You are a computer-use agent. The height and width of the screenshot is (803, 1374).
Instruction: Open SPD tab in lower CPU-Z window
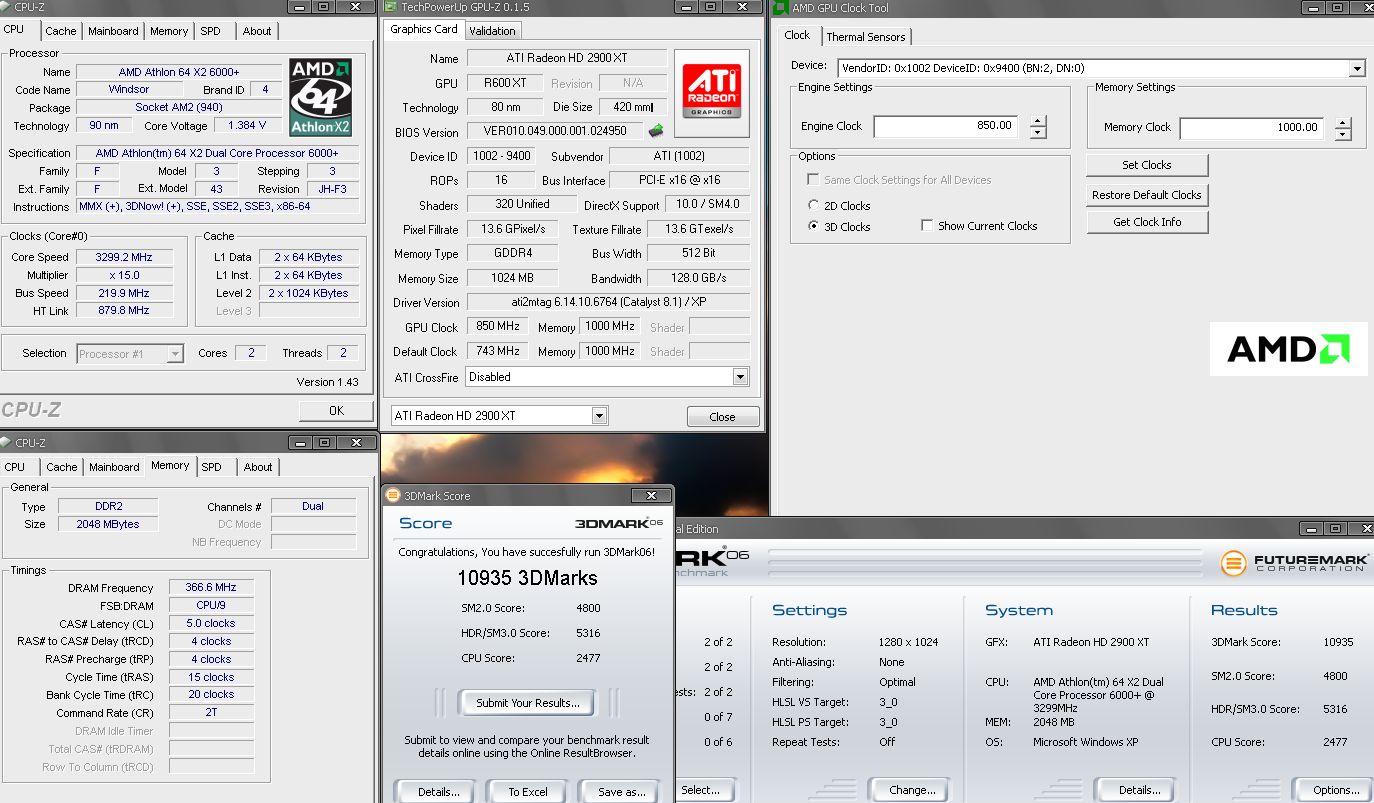tap(211, 467)
